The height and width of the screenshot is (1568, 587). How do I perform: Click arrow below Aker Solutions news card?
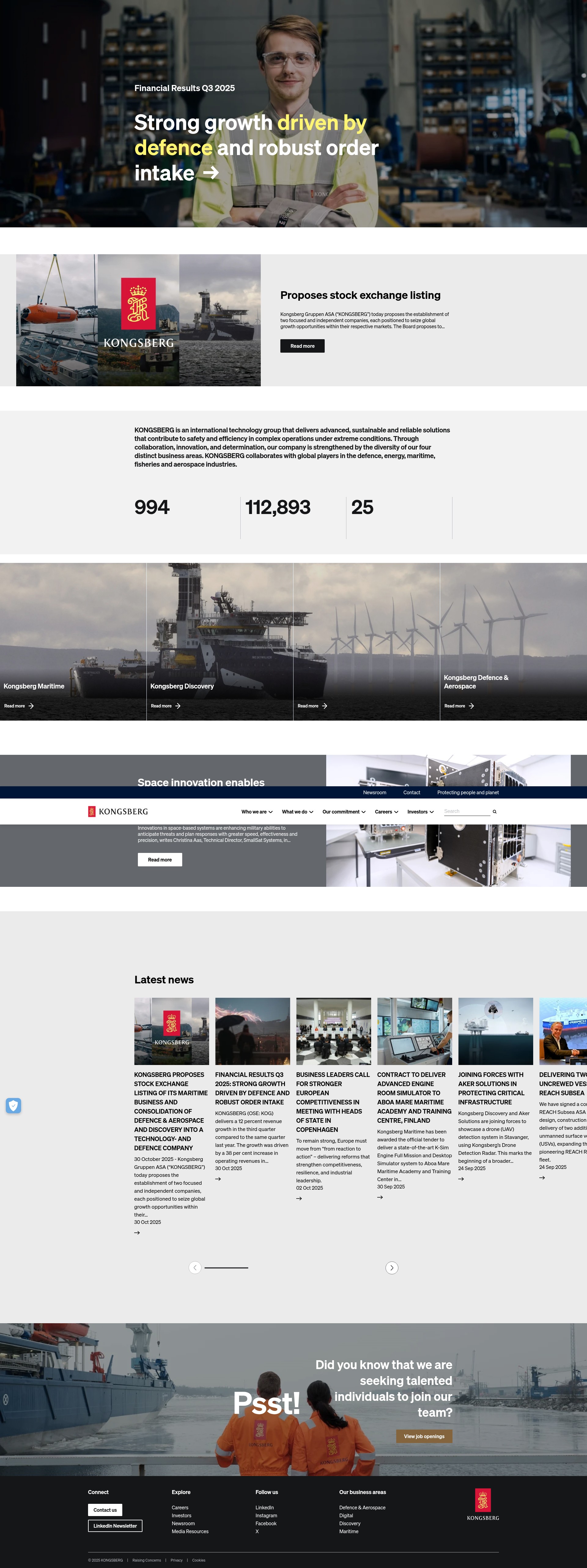(461, 1179)
